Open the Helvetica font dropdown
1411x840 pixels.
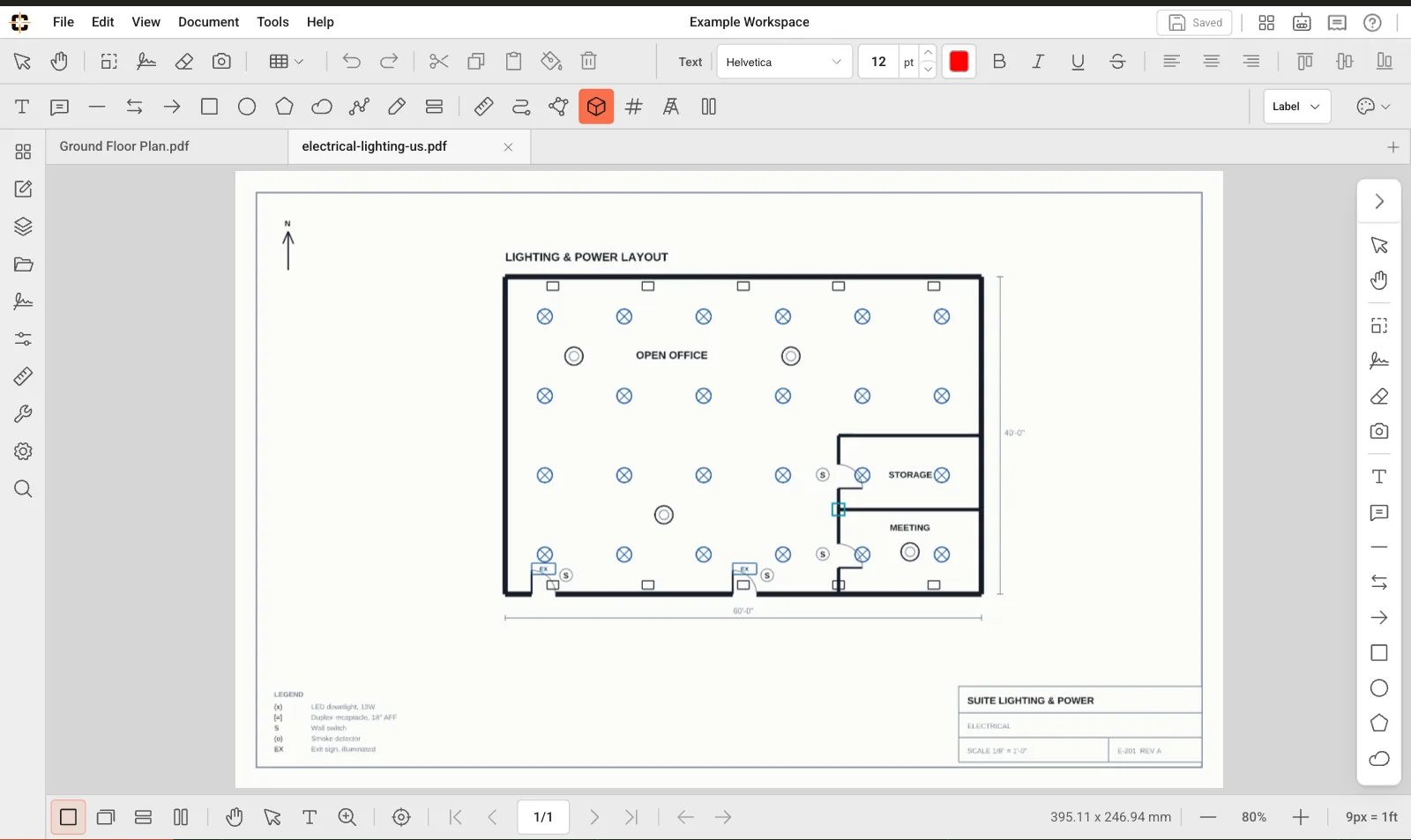tap(784, 62)
